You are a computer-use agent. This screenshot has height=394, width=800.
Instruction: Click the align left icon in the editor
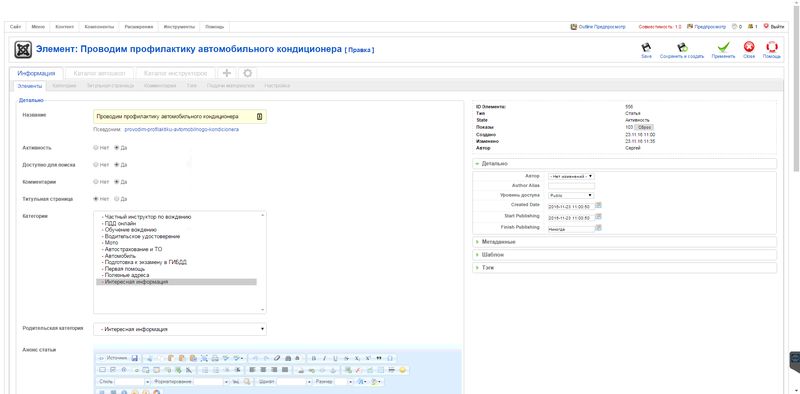click(252, 370)
